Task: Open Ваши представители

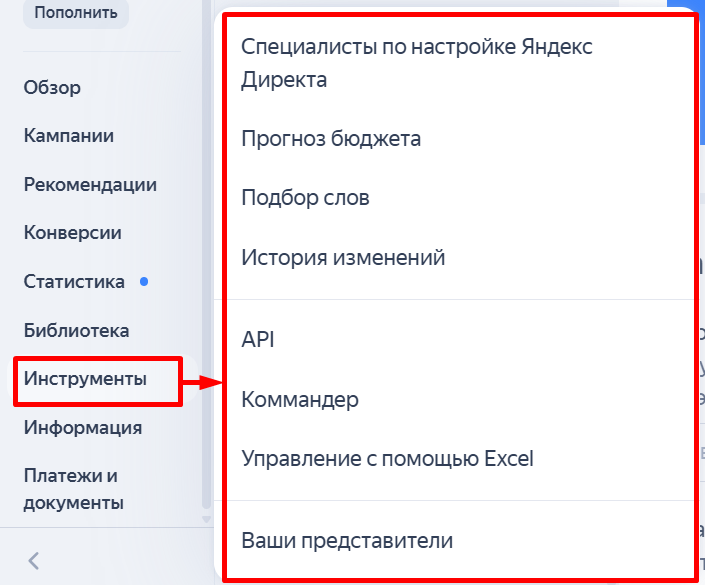Action: tap(347, 540)
